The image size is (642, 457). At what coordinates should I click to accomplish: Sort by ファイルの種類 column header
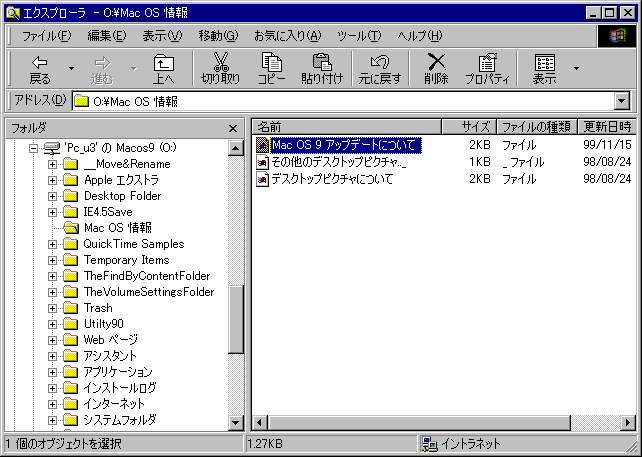tap(537, 127)
